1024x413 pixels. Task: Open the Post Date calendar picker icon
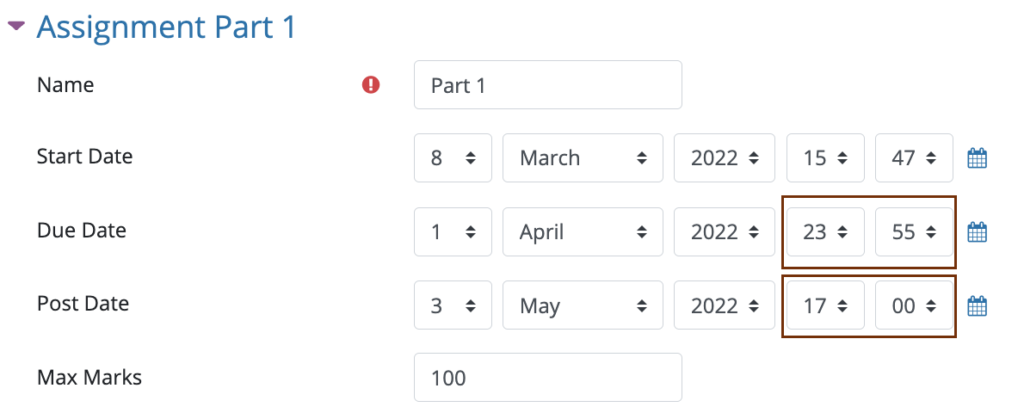[x=976, y=306]
